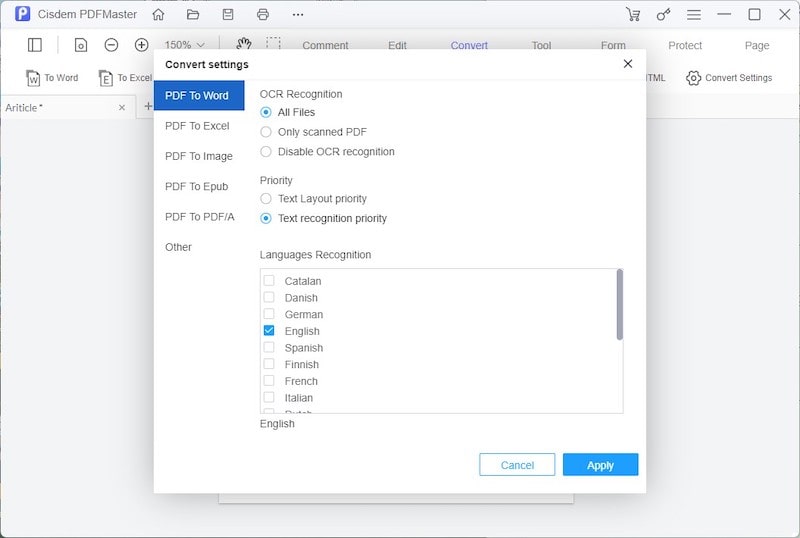This screenshot has height=538, width=800.
Task: Click the Cancel button
Action: click(x=517, y=464)
